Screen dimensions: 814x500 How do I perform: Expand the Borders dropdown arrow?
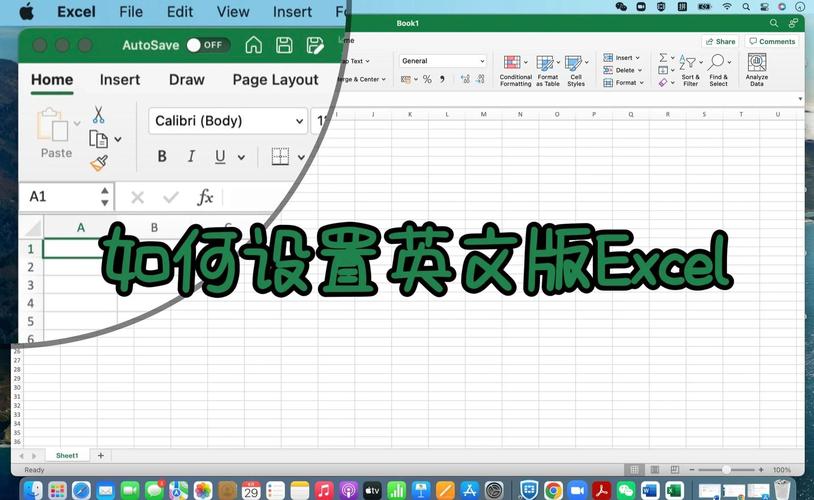[301, 157]
